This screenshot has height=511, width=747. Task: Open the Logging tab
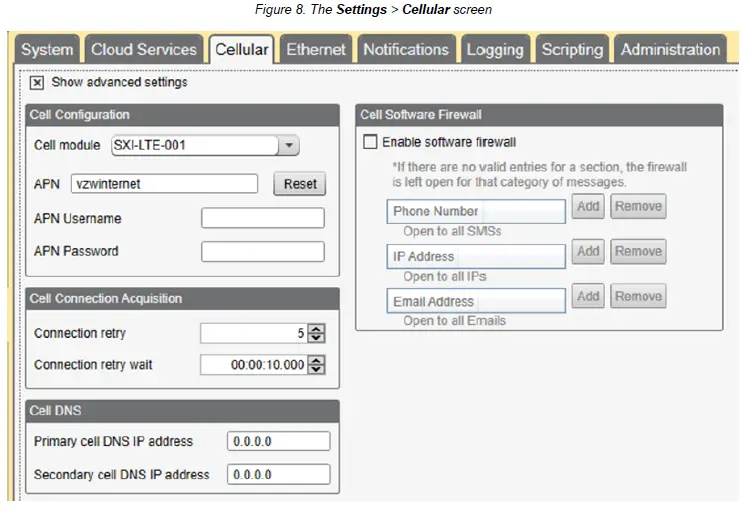pos(495,49)
